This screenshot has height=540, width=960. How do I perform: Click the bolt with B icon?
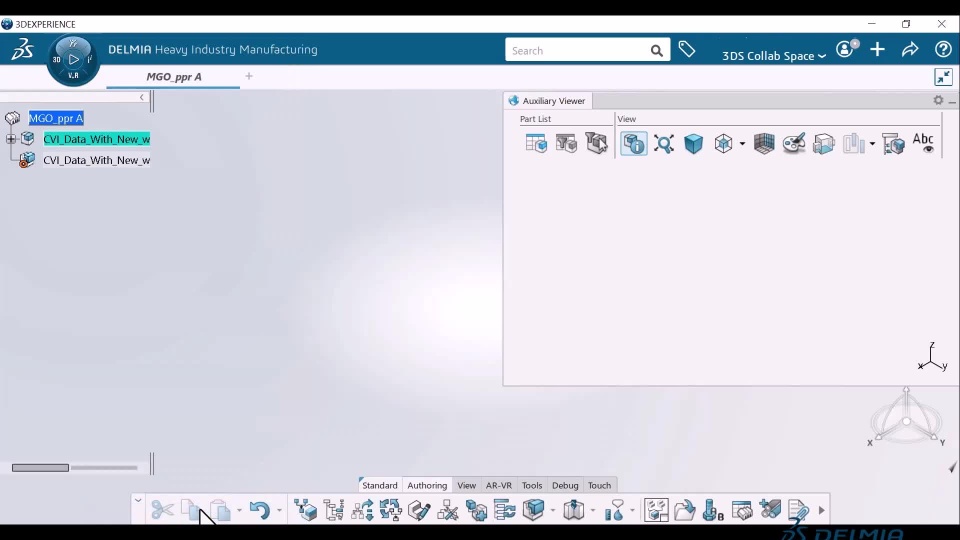tap(713, 509)
